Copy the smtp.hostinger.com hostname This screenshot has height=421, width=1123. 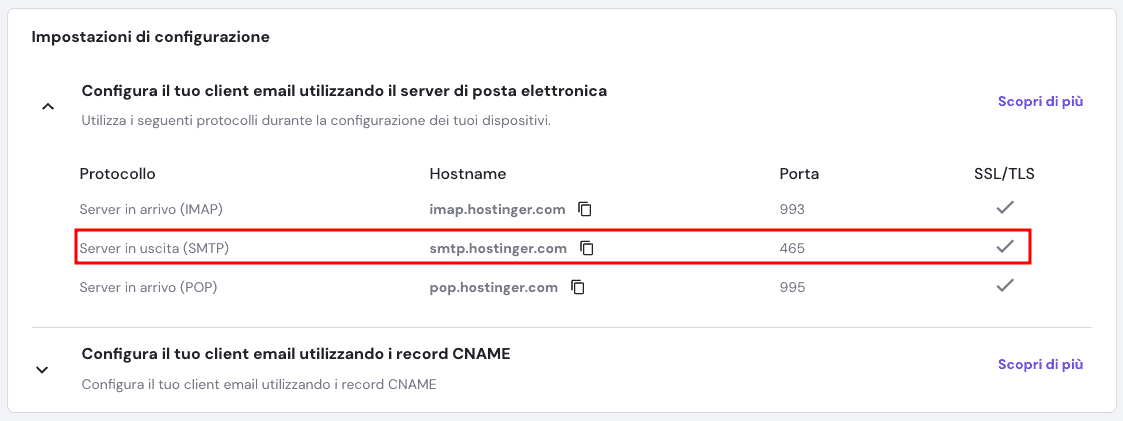[587, 248]
